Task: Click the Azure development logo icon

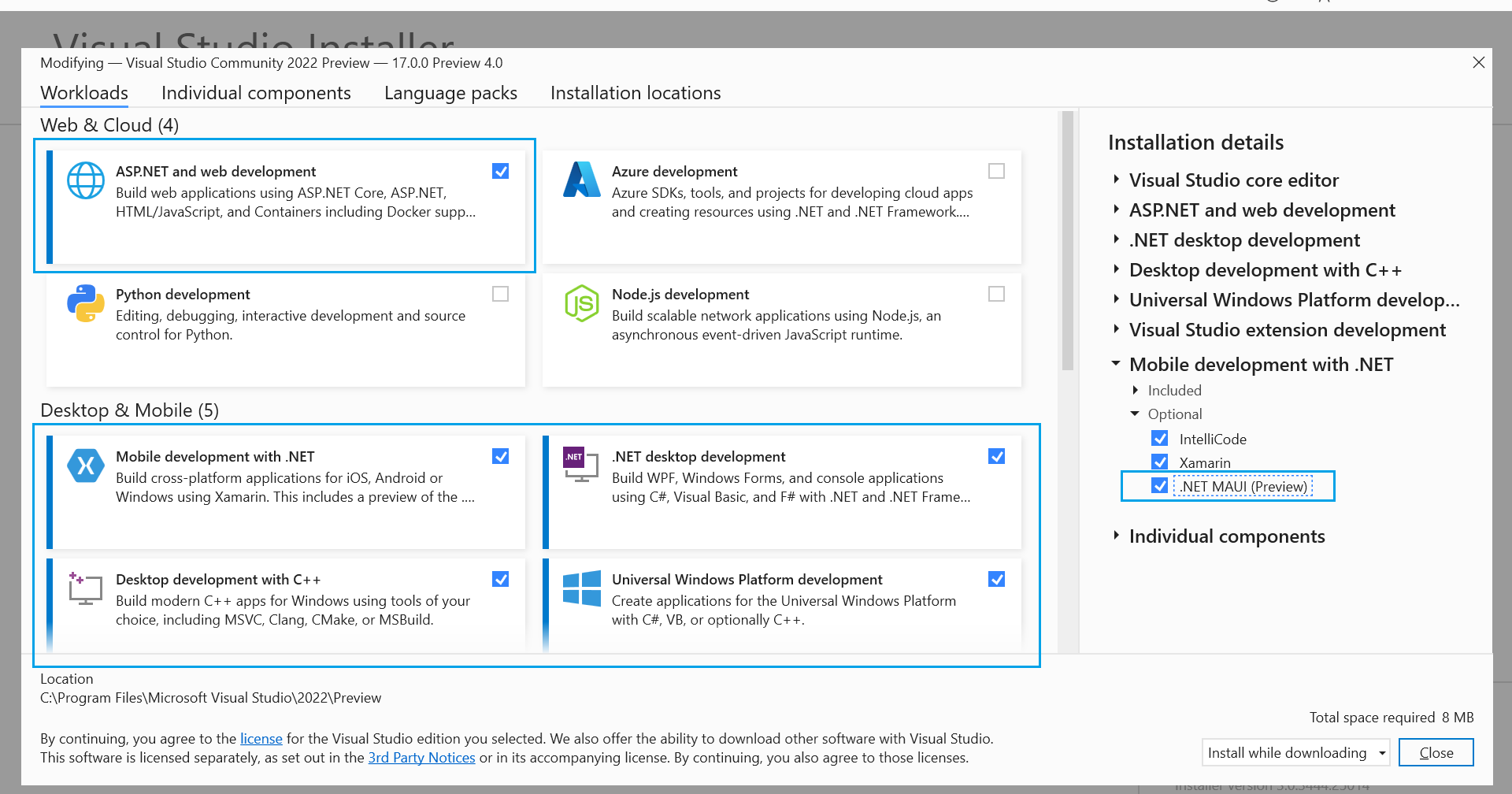Action: click(x=582, y=180)
